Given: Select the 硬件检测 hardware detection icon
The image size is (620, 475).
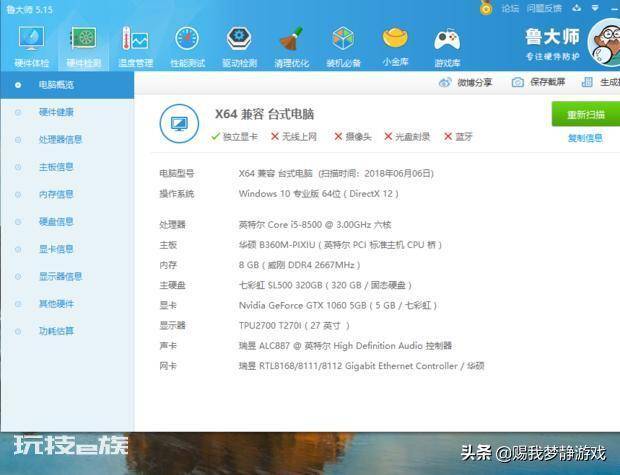Looking at the screenshot, I should pos(83,46).
